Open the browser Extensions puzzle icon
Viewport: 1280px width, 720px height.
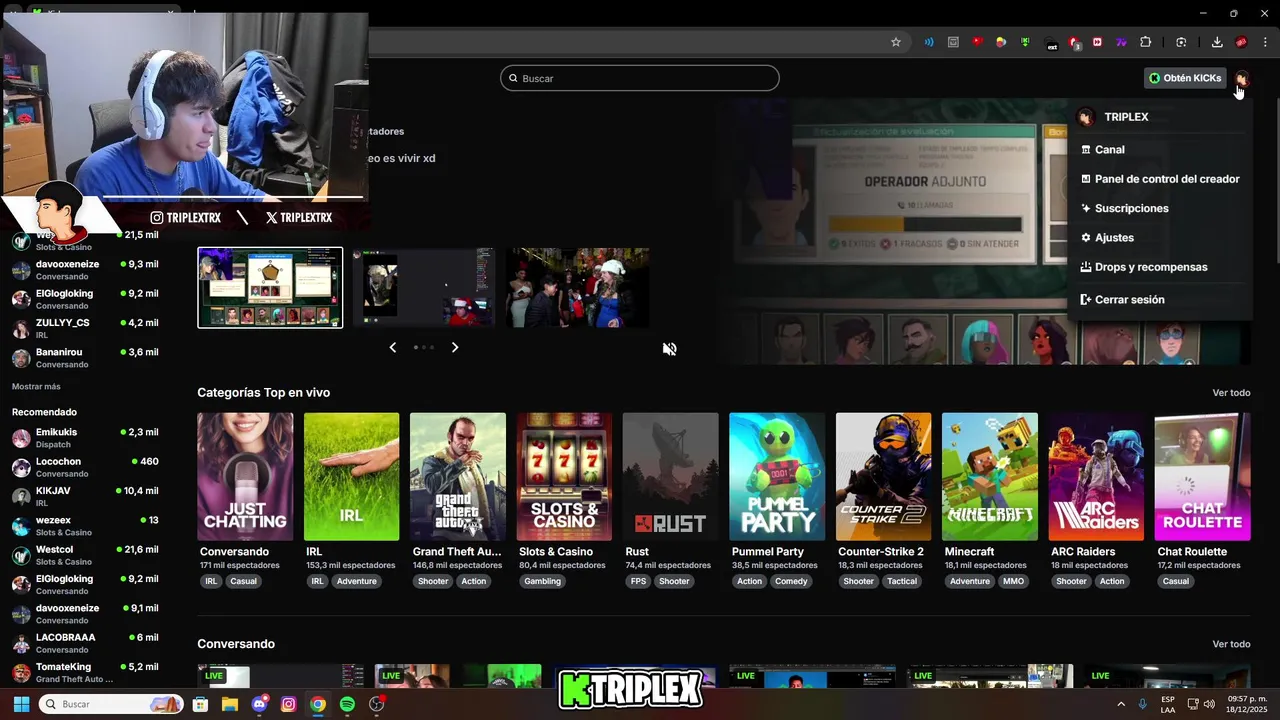coord(1146,42)
